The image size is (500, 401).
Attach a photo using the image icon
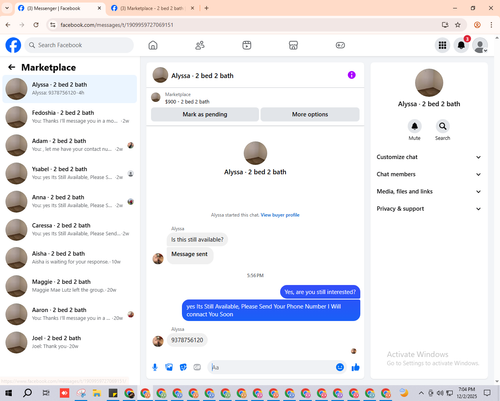coord(169,367)
